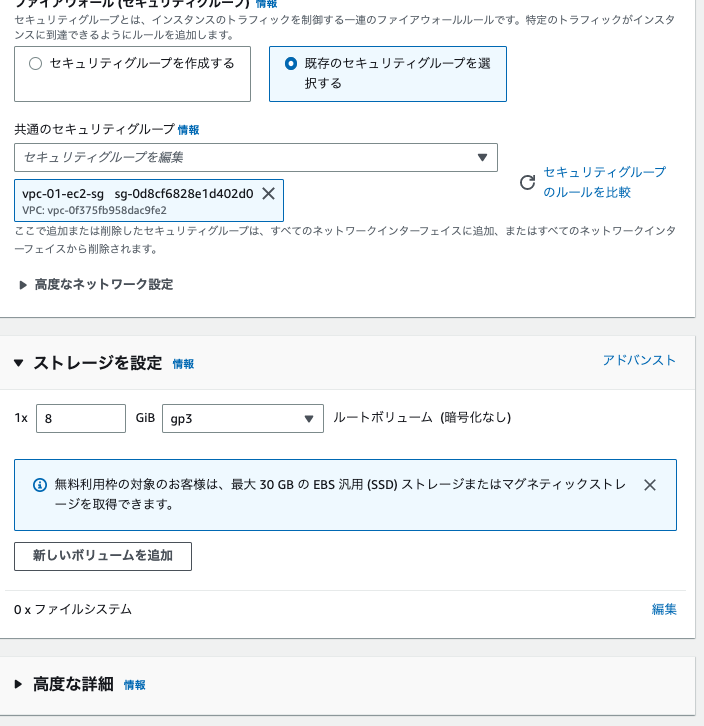Image resolution: width=704 pixels, height=726 pixels.
Task: Click the アドバンスト link in storage
Action: point(639,360)
